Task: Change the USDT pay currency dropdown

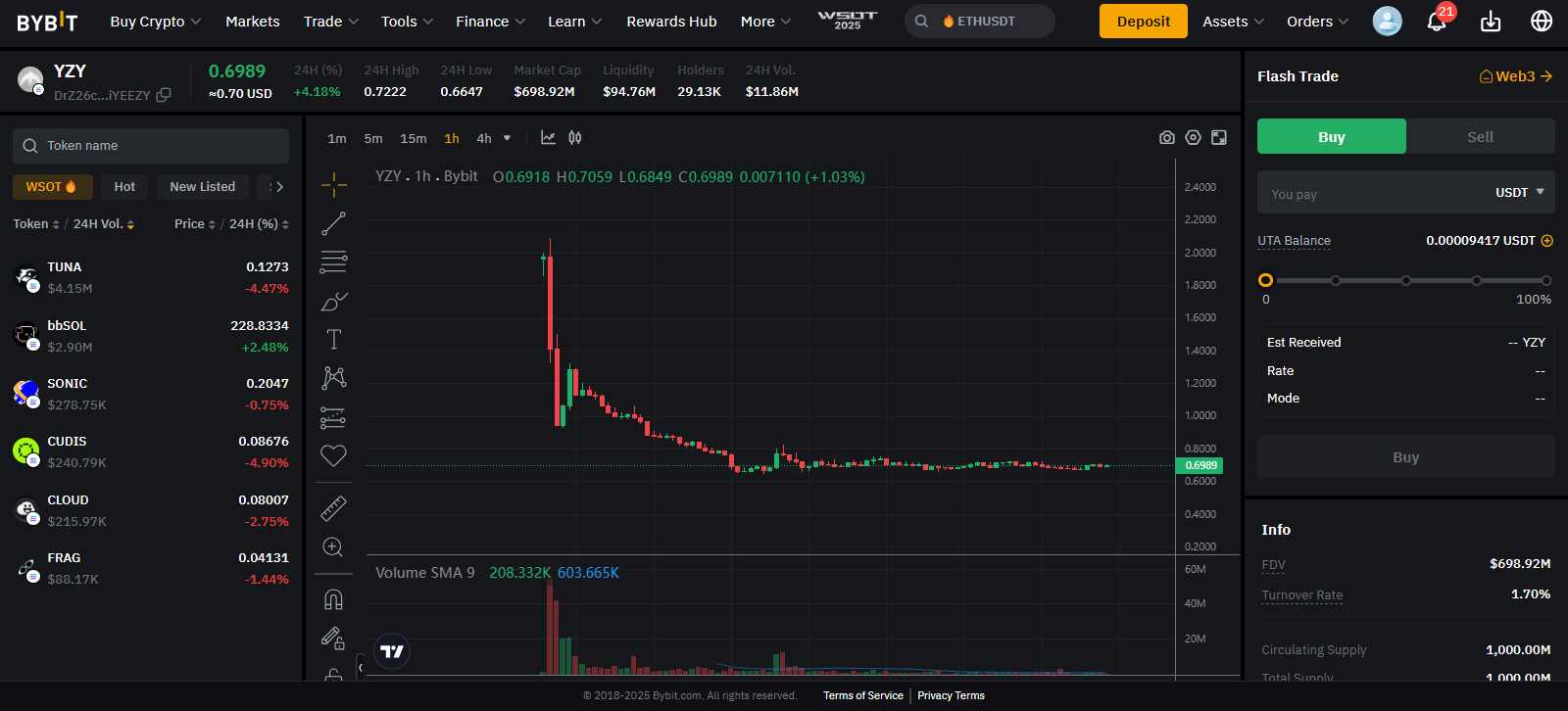Action: (x=1520, y=193)
